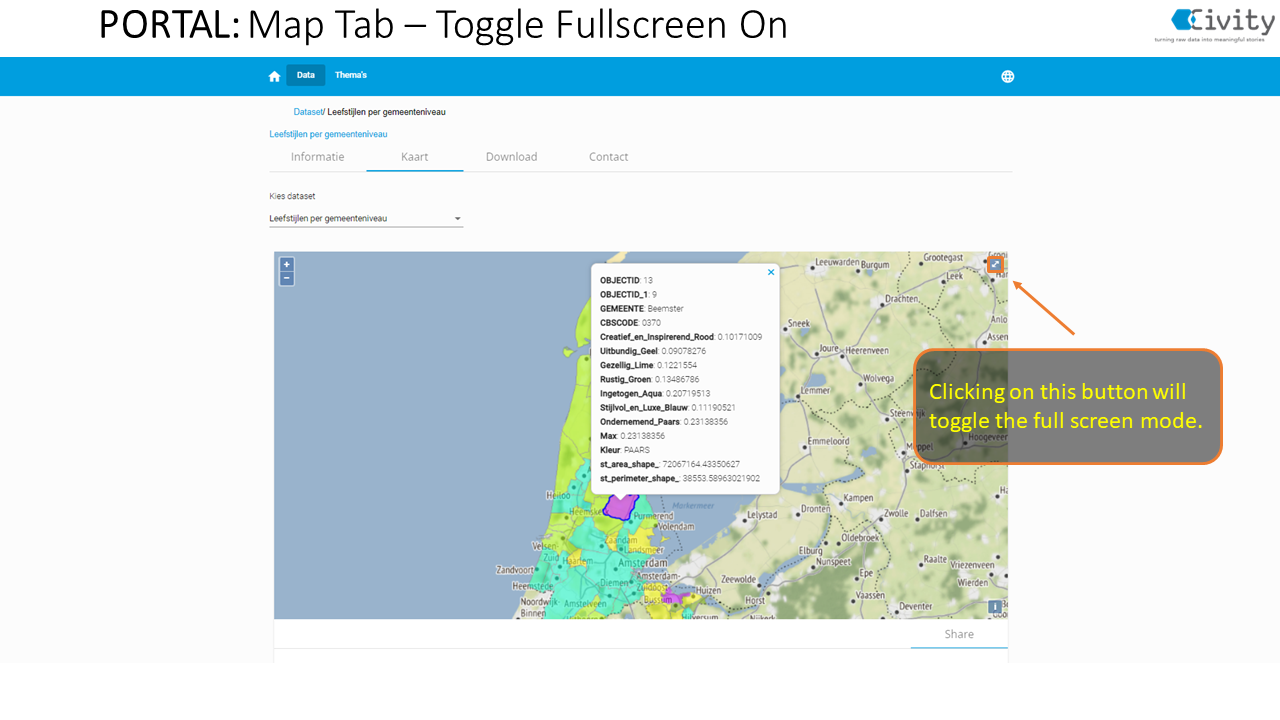Screen dimensions: 1280x720
Task: Click the Zandvoort label on the map
Action: [x=516, y=570]
